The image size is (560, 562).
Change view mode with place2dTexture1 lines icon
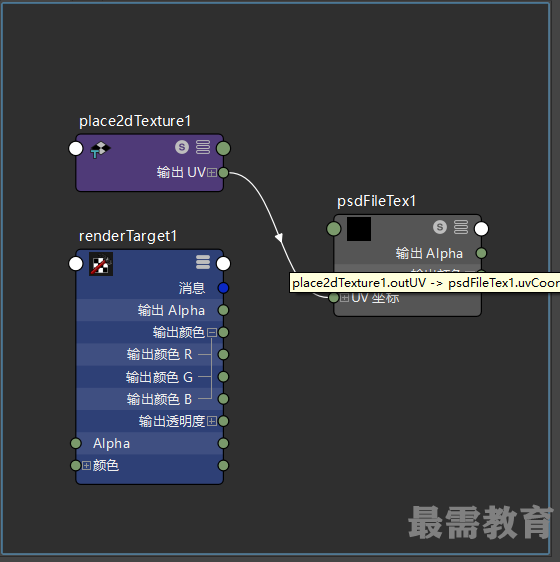pos(203,147)
